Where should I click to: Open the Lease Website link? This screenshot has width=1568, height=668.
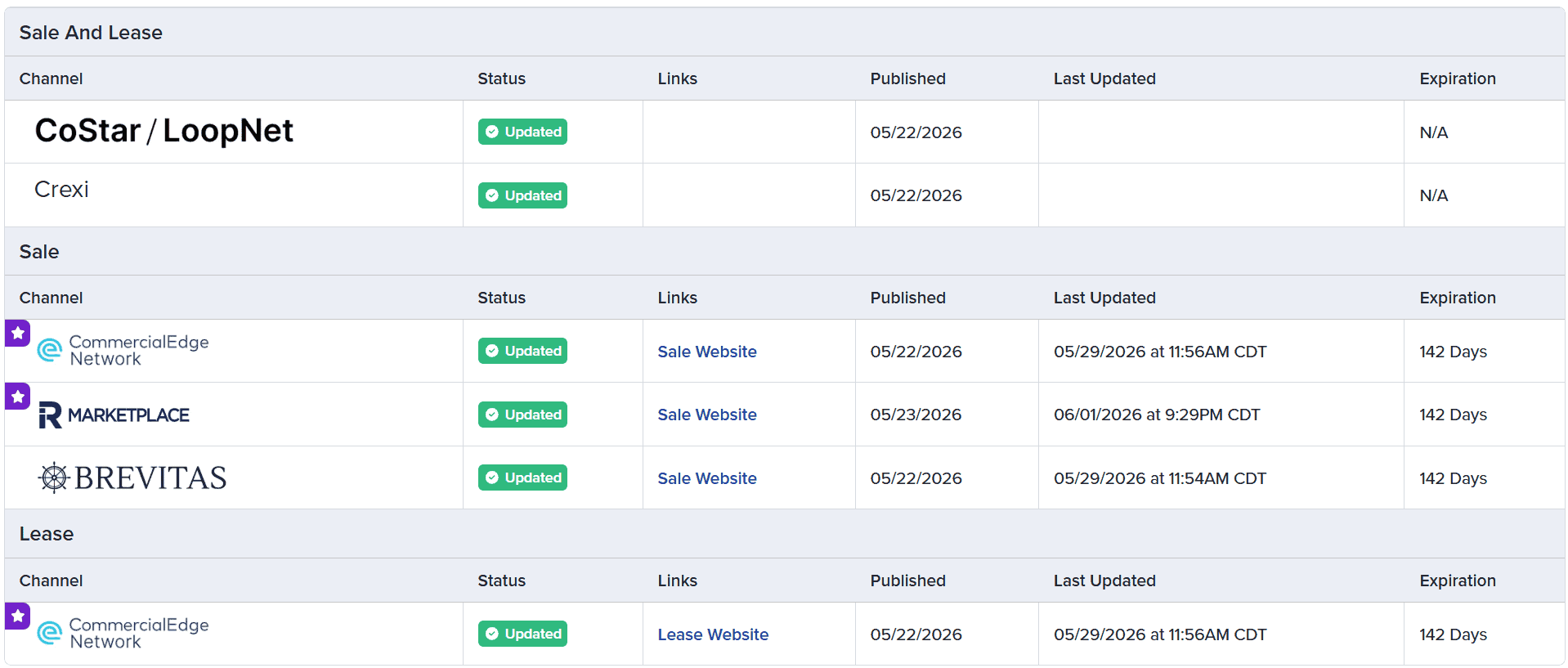pos(713,634)
